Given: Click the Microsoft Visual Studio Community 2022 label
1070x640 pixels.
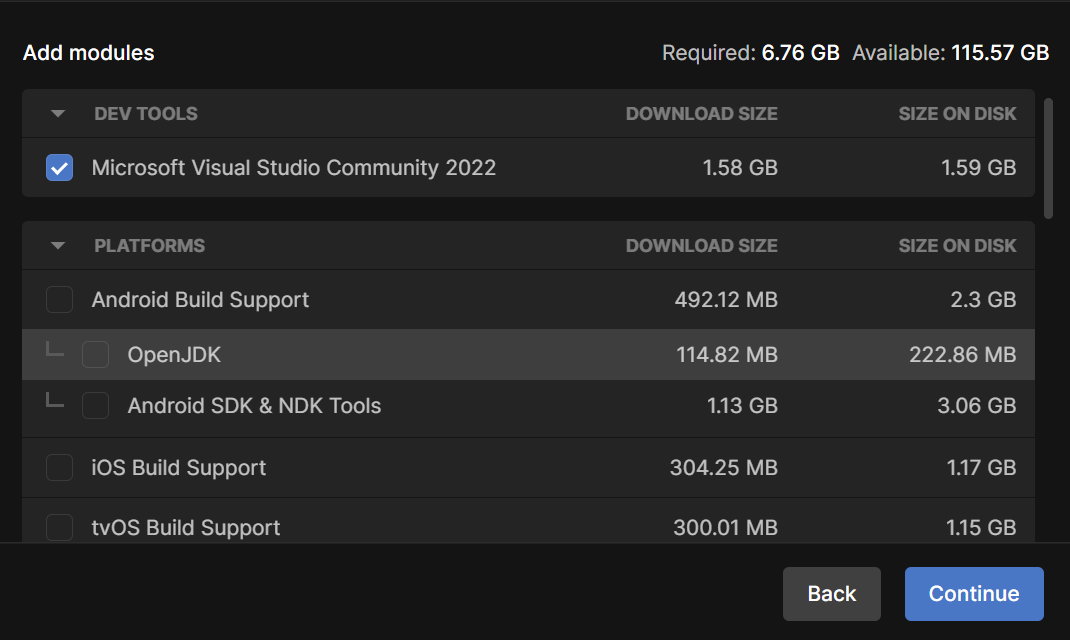Looking at the screenshot, I should click(x=293, y=168).
